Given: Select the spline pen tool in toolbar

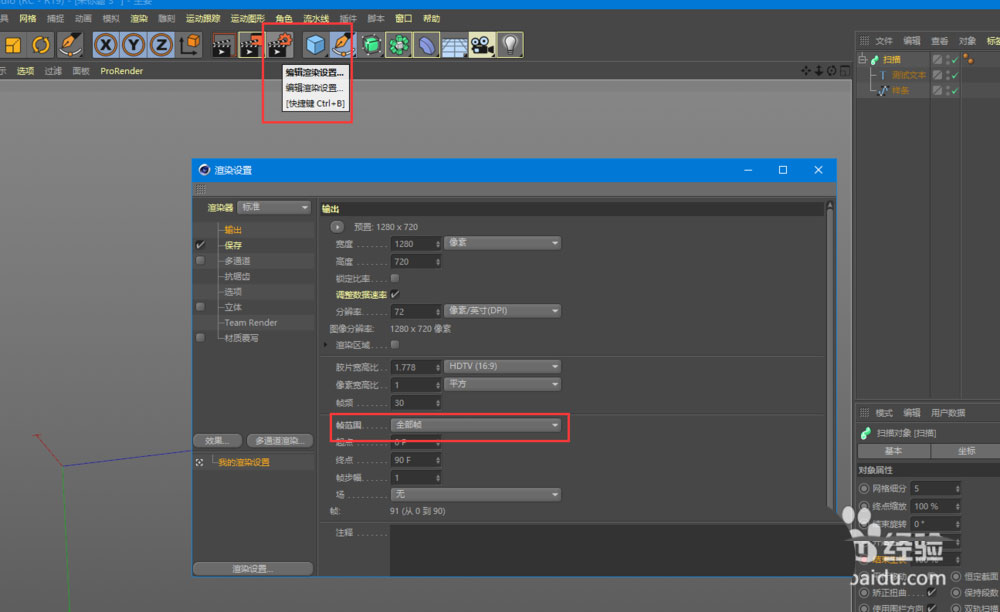Looking at the screenshot, I should pos(342,45).
